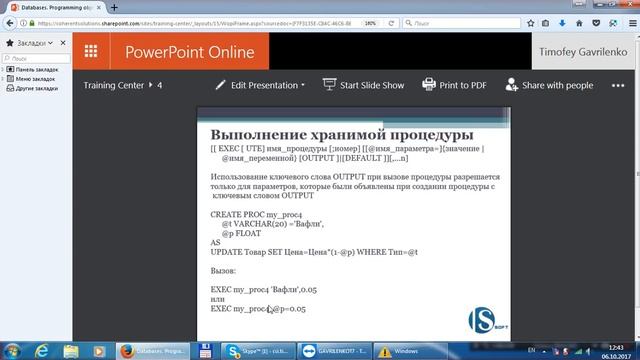Open Firefox hamburger menu

coord(632,23)
